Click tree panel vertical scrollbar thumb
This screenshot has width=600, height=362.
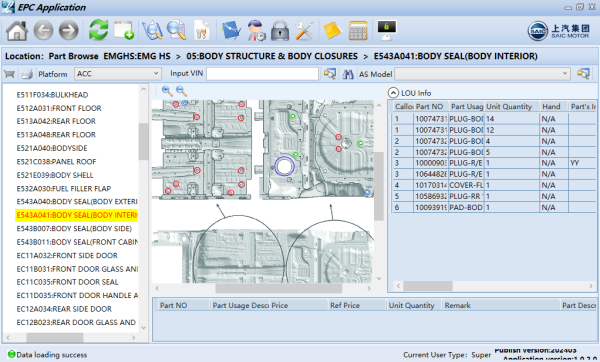coord(143,141)
